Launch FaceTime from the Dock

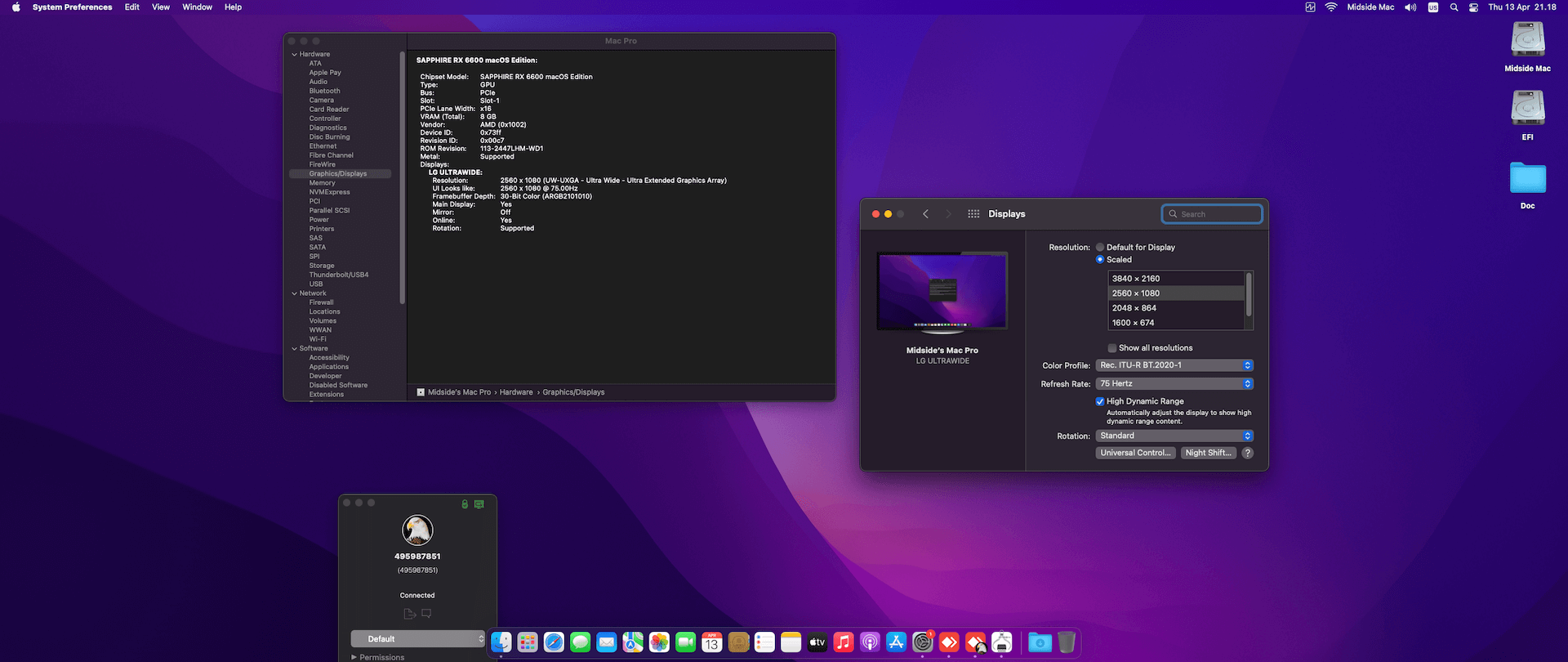[x=685, y=642]
